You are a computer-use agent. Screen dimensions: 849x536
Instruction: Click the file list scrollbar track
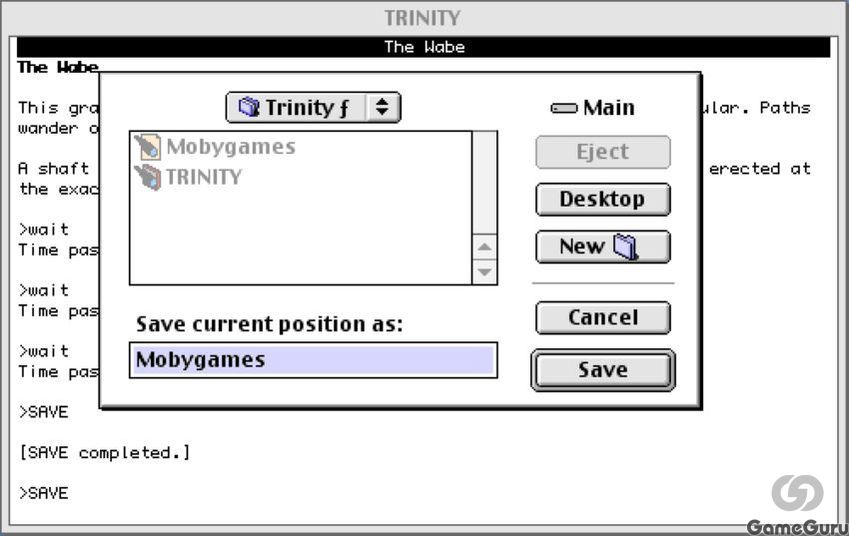[484, 183]
